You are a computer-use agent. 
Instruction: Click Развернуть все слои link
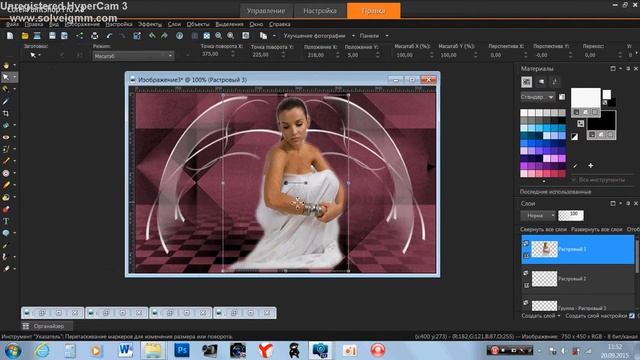[x=596, y=230]
